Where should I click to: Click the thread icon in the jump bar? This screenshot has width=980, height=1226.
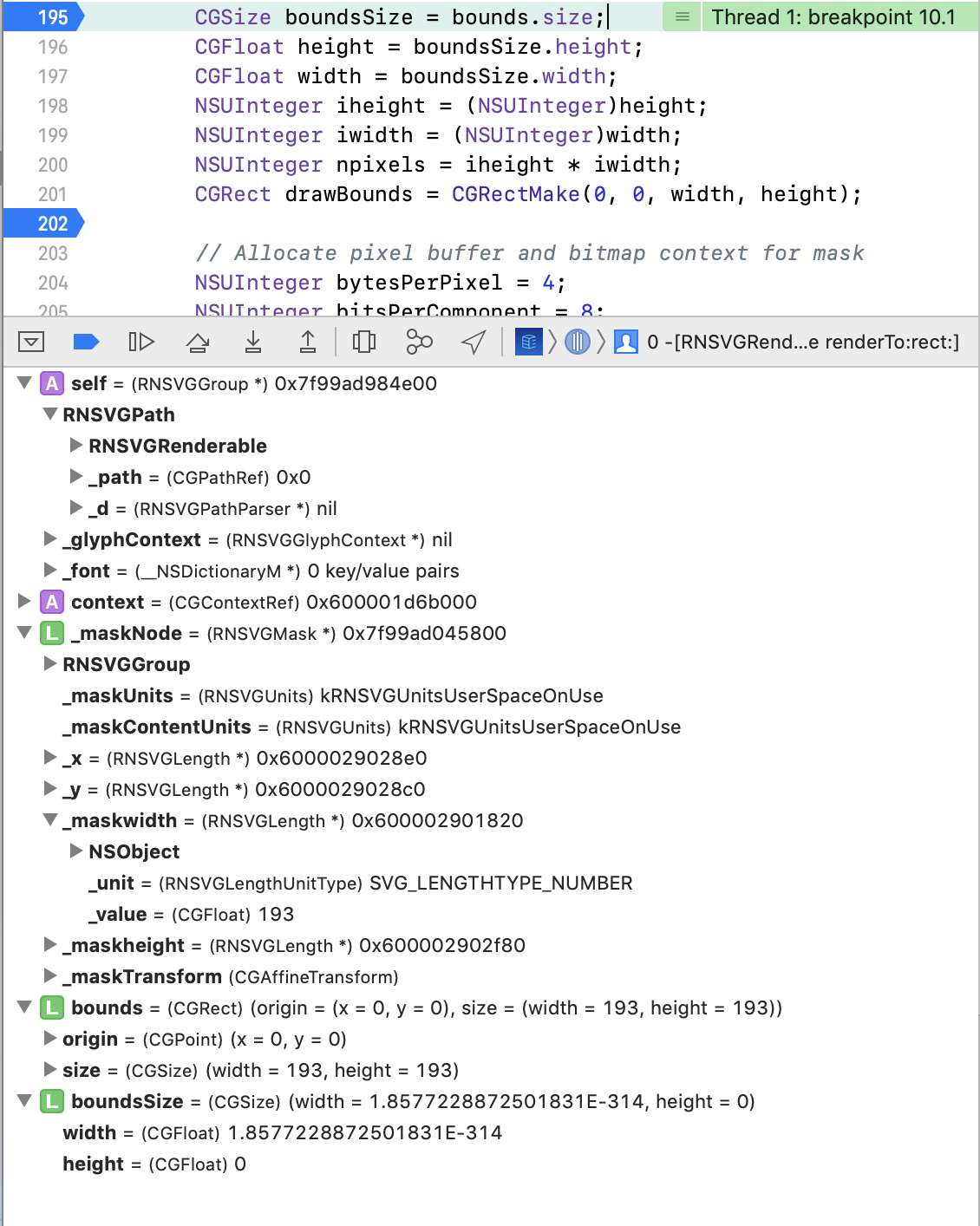(x=578, y=342)
